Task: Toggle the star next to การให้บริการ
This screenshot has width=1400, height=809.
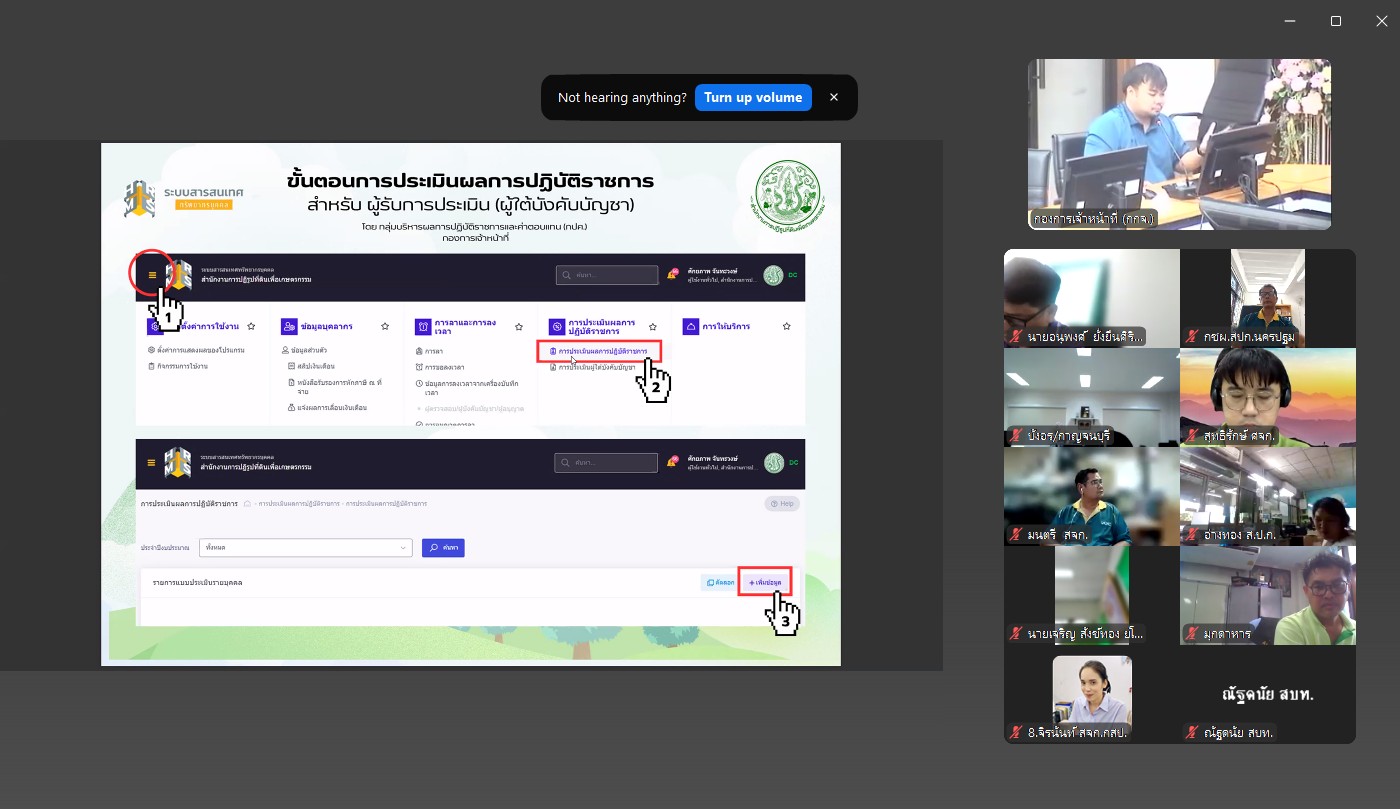Action: click(x=787, y=326)
